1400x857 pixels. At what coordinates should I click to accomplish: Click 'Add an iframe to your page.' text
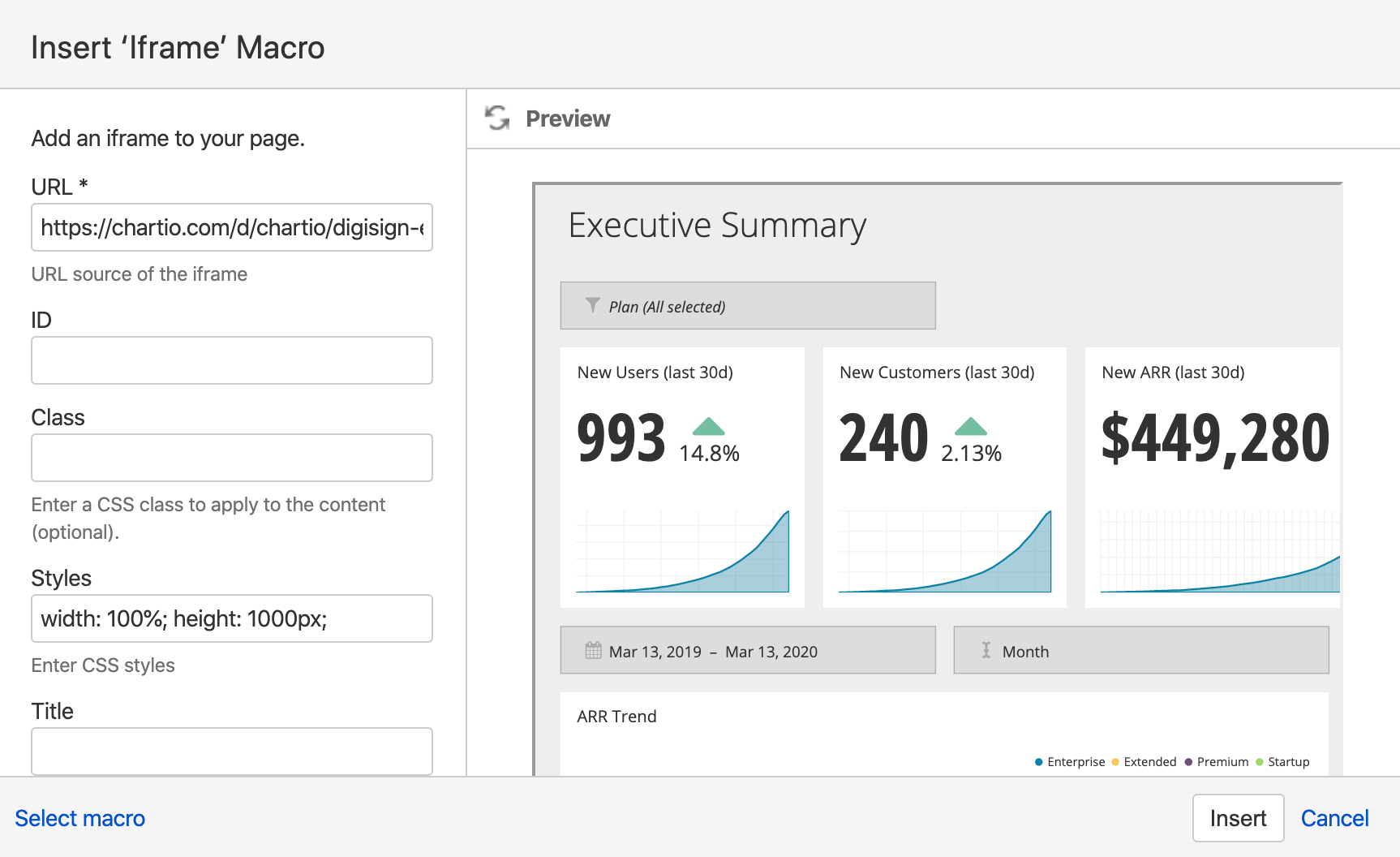click(168, 139)
